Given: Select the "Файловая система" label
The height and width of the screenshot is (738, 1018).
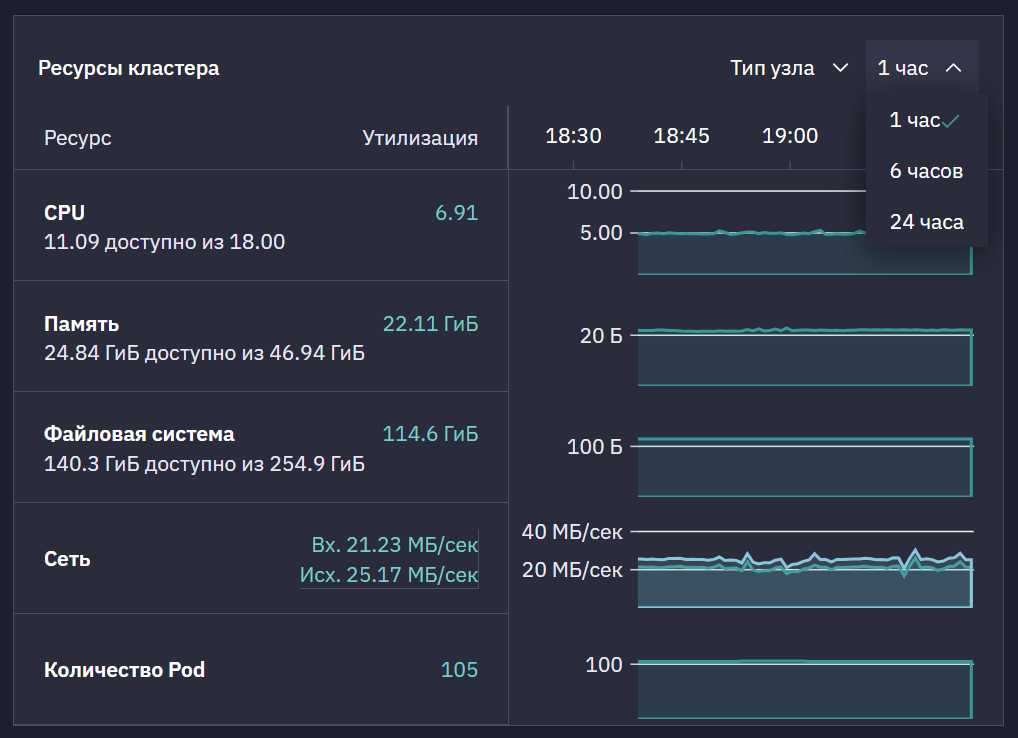Looking at the screenshot, I should 139,434.
